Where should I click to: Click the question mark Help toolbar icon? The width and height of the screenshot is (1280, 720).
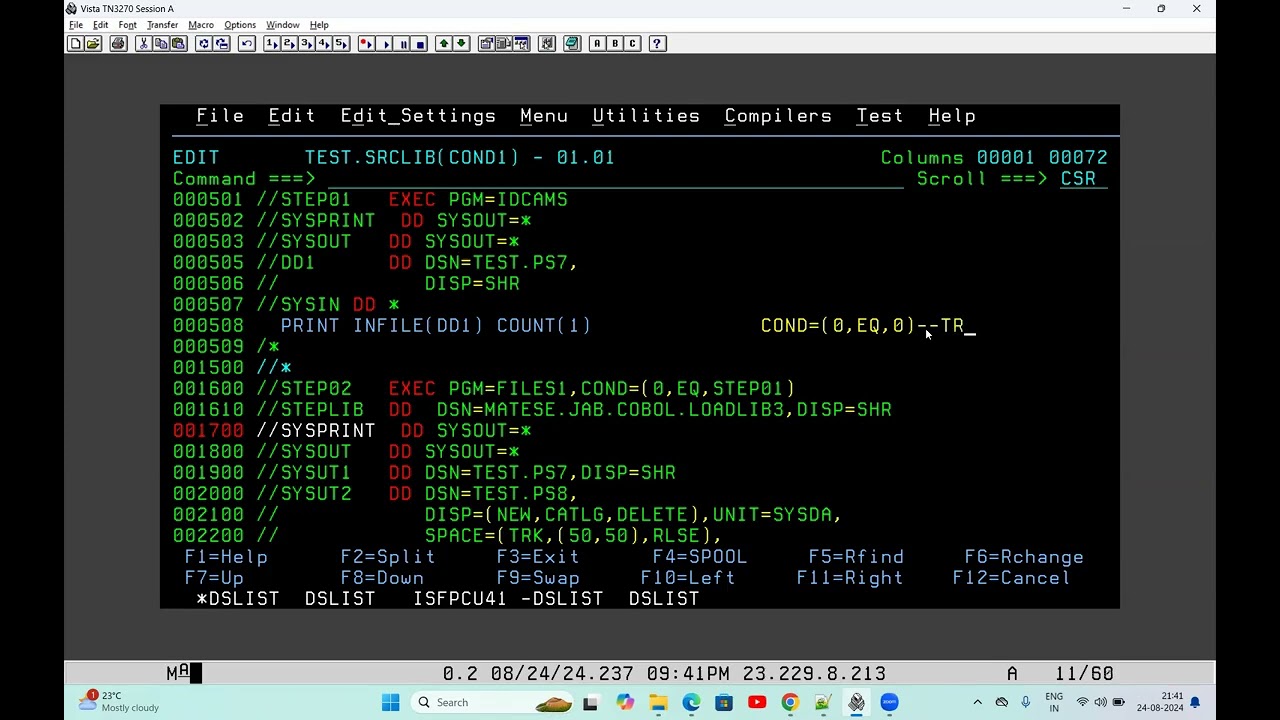(657, 43)
